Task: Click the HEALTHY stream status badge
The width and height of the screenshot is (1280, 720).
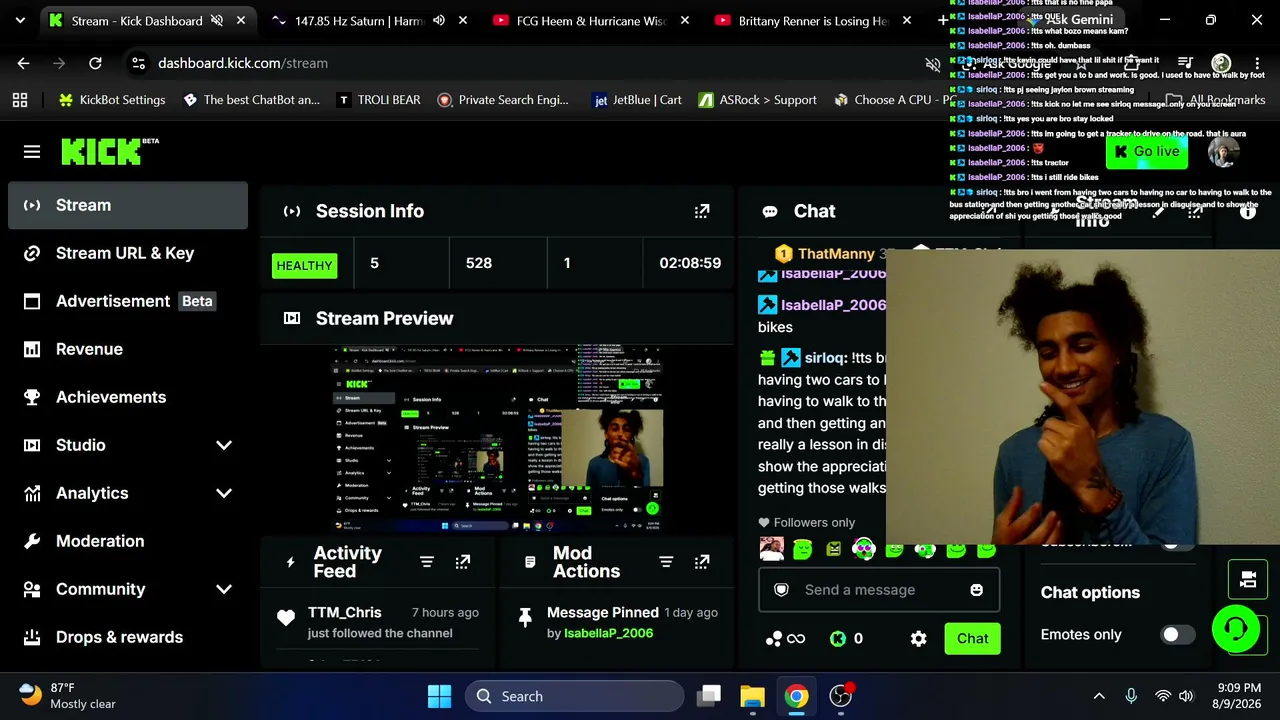Action: pos(305,265)
